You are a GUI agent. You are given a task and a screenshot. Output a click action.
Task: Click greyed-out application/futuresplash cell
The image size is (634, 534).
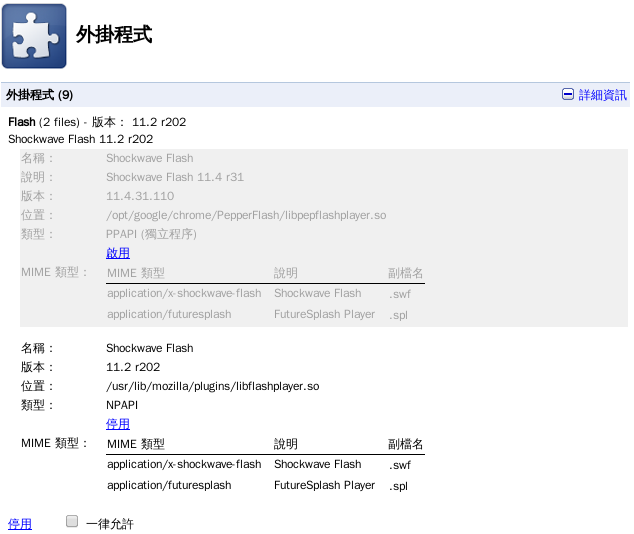click(169, 314)
